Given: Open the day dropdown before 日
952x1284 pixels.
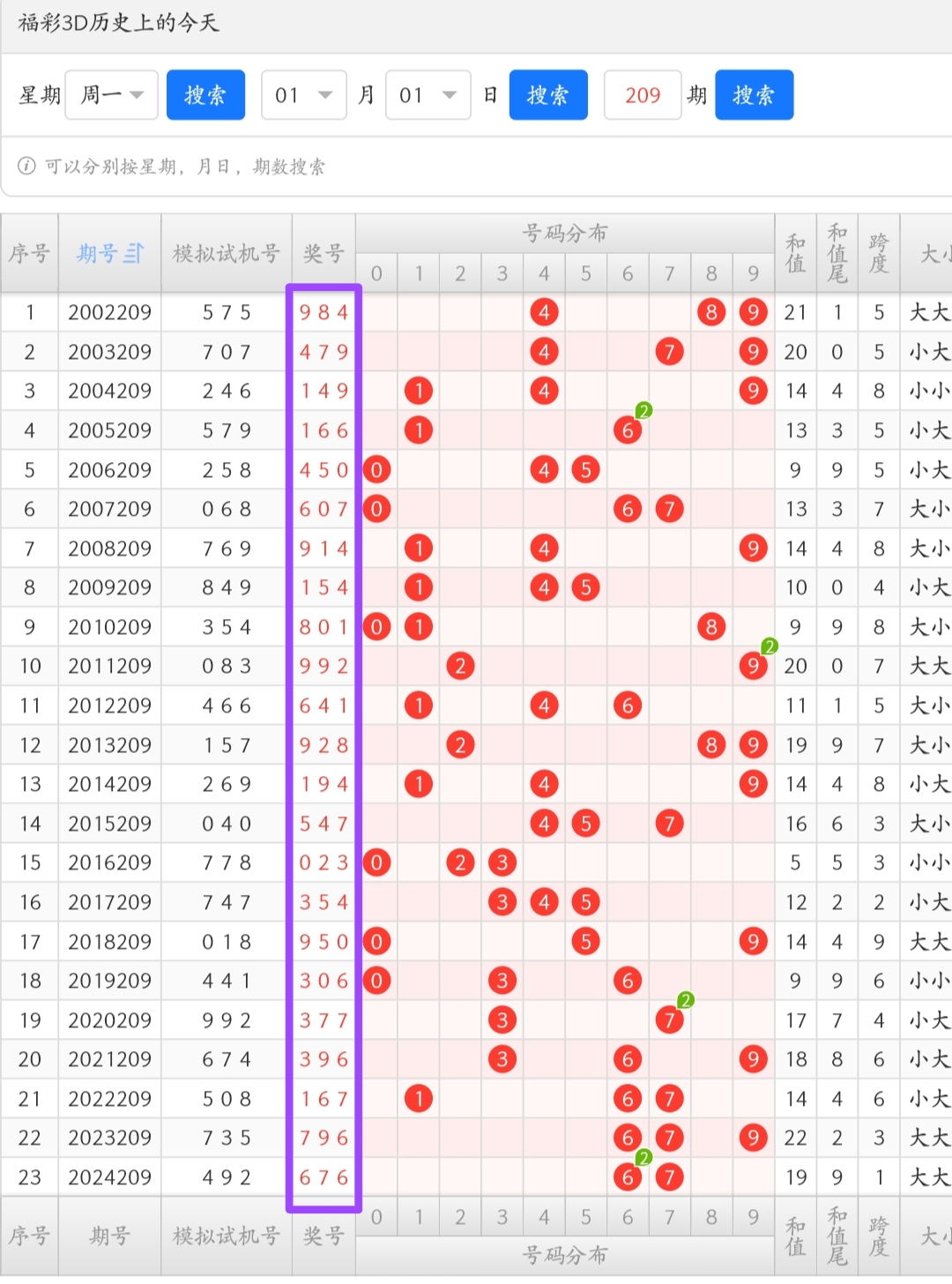Looking at the screenshot, I should pyautogui.click(x=428, y=95).
